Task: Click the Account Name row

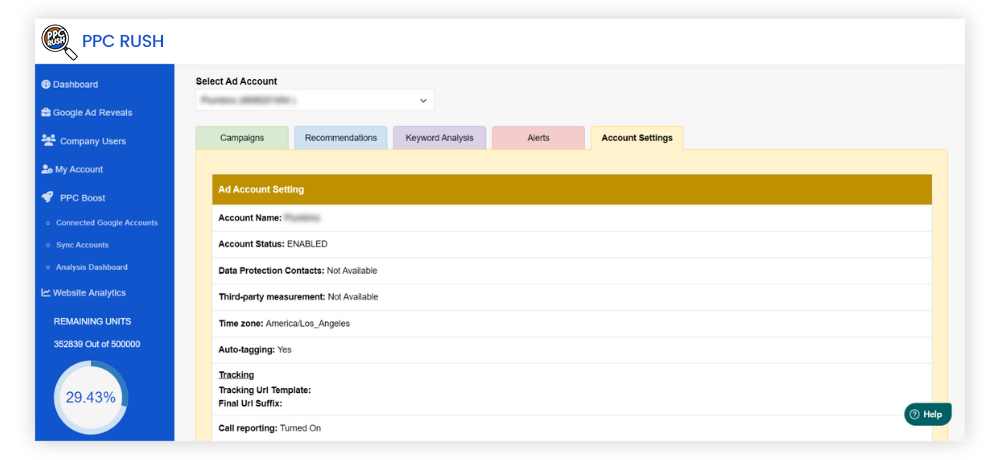Action: pos(572,218)
